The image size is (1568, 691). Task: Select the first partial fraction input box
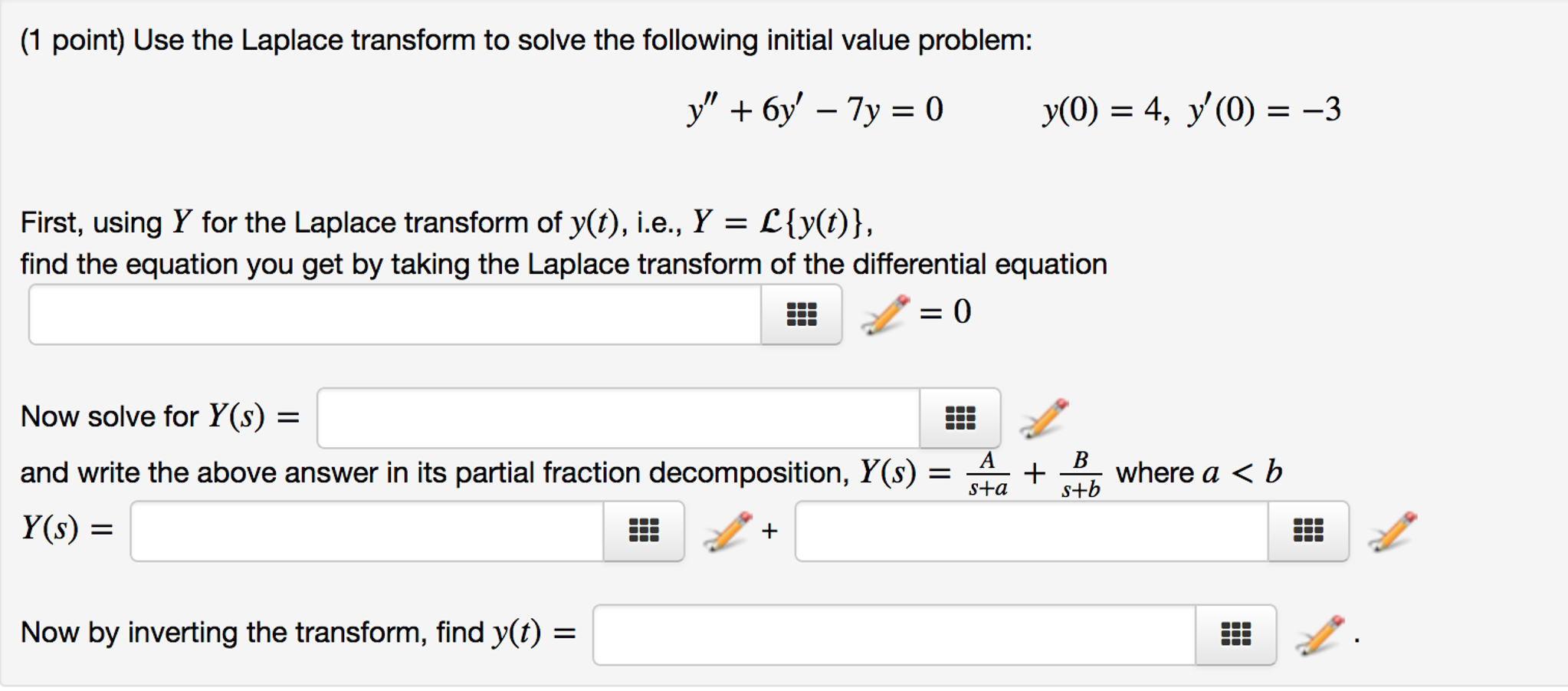point(368,531)
